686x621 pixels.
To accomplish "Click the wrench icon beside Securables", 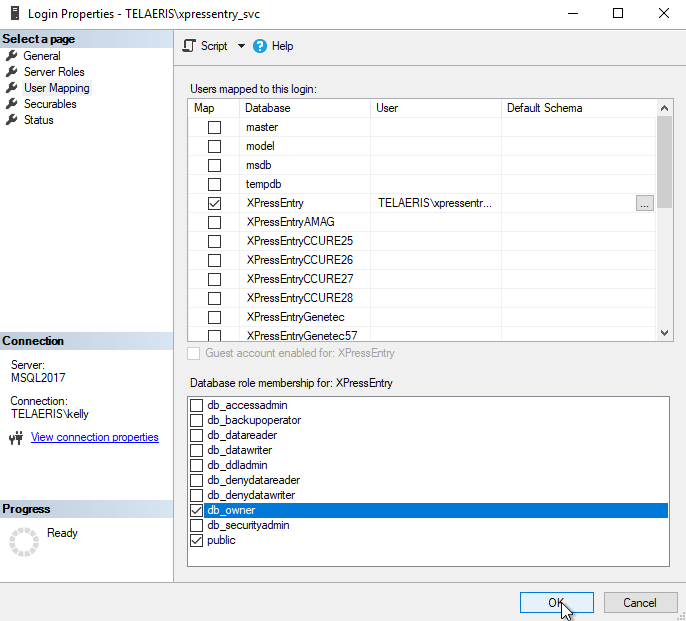I will (x=12, y=104).
